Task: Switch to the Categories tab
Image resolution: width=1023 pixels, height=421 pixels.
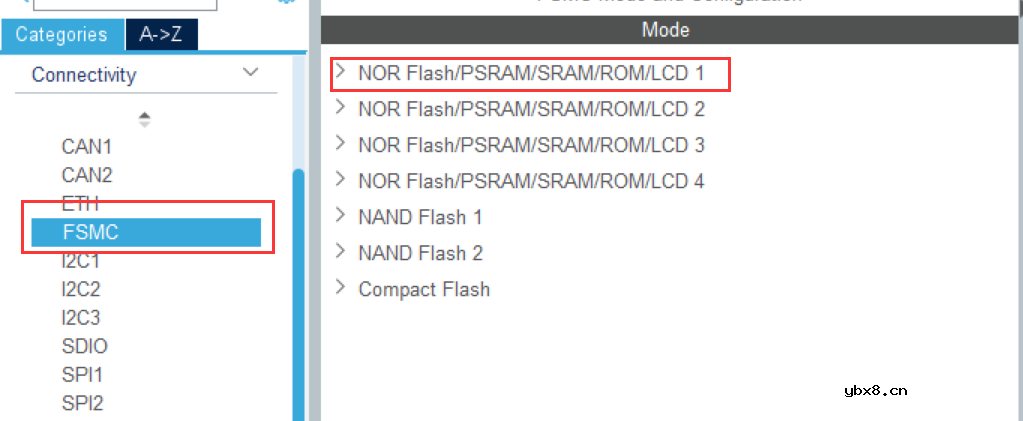Action: tap(61, 34)
